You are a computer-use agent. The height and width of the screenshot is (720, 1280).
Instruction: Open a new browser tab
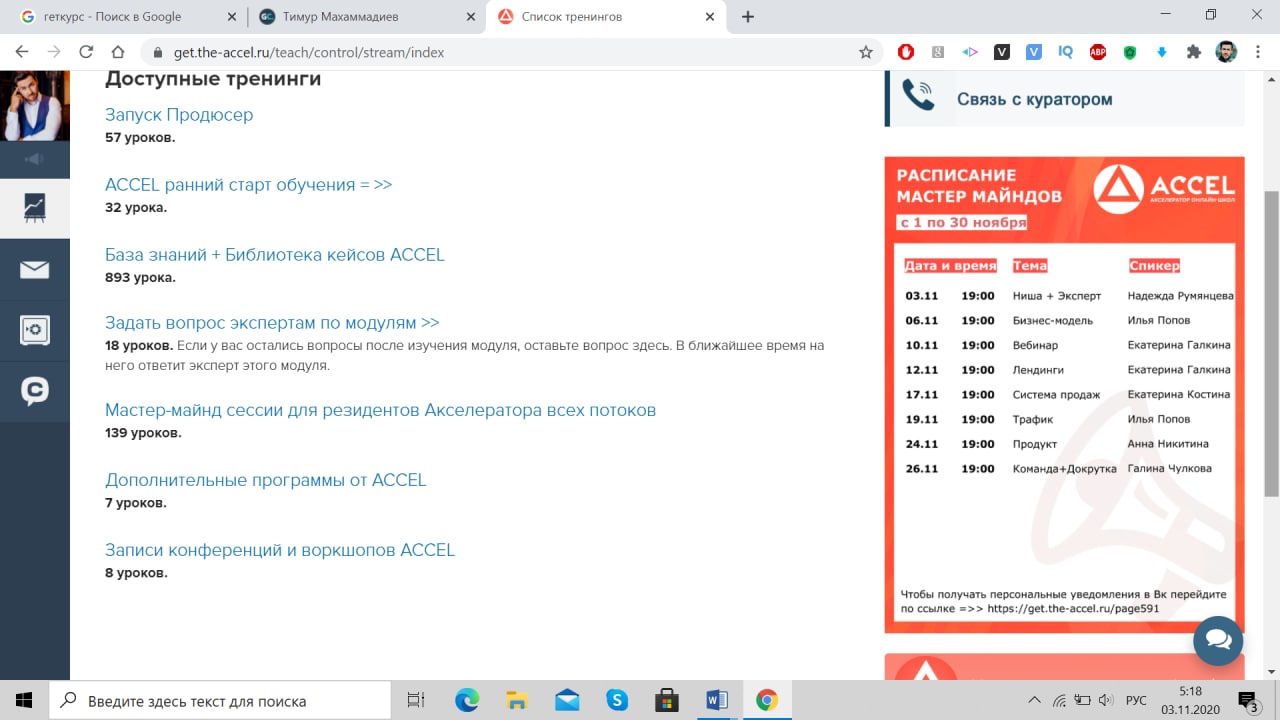[748, 16]
